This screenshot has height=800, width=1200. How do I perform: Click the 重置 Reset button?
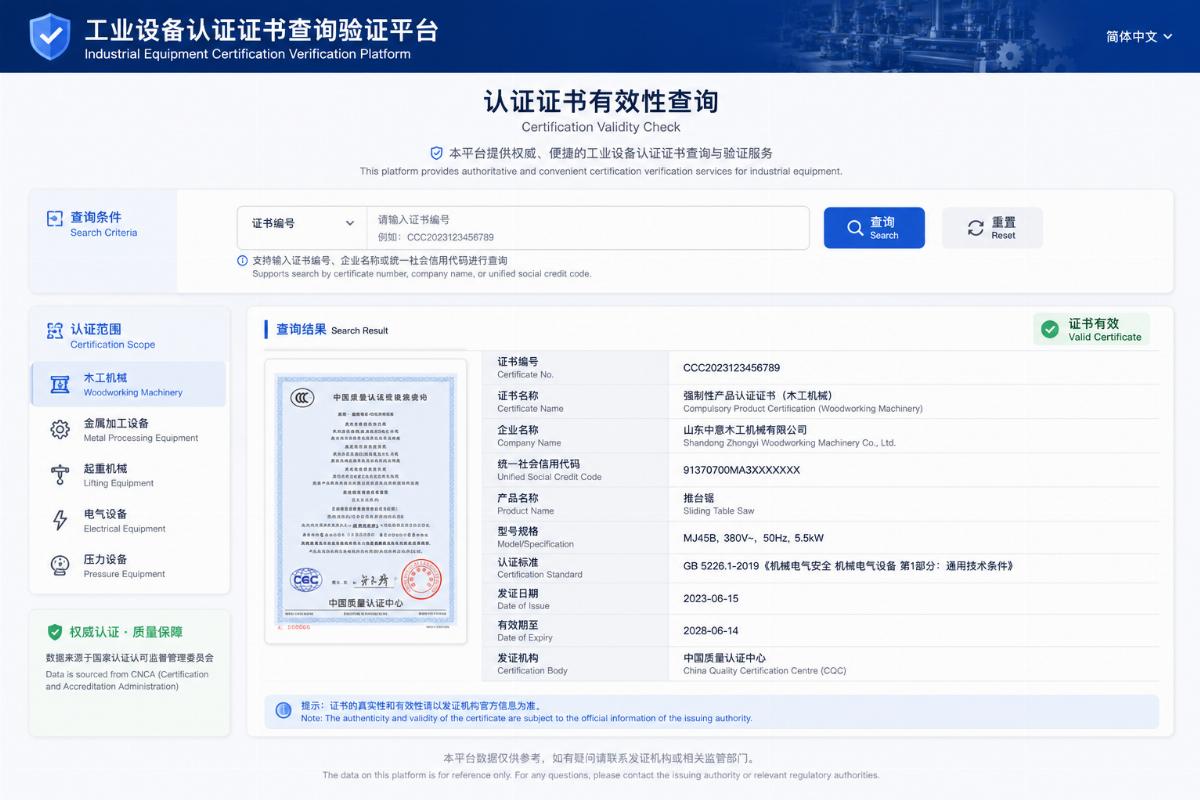992,228
